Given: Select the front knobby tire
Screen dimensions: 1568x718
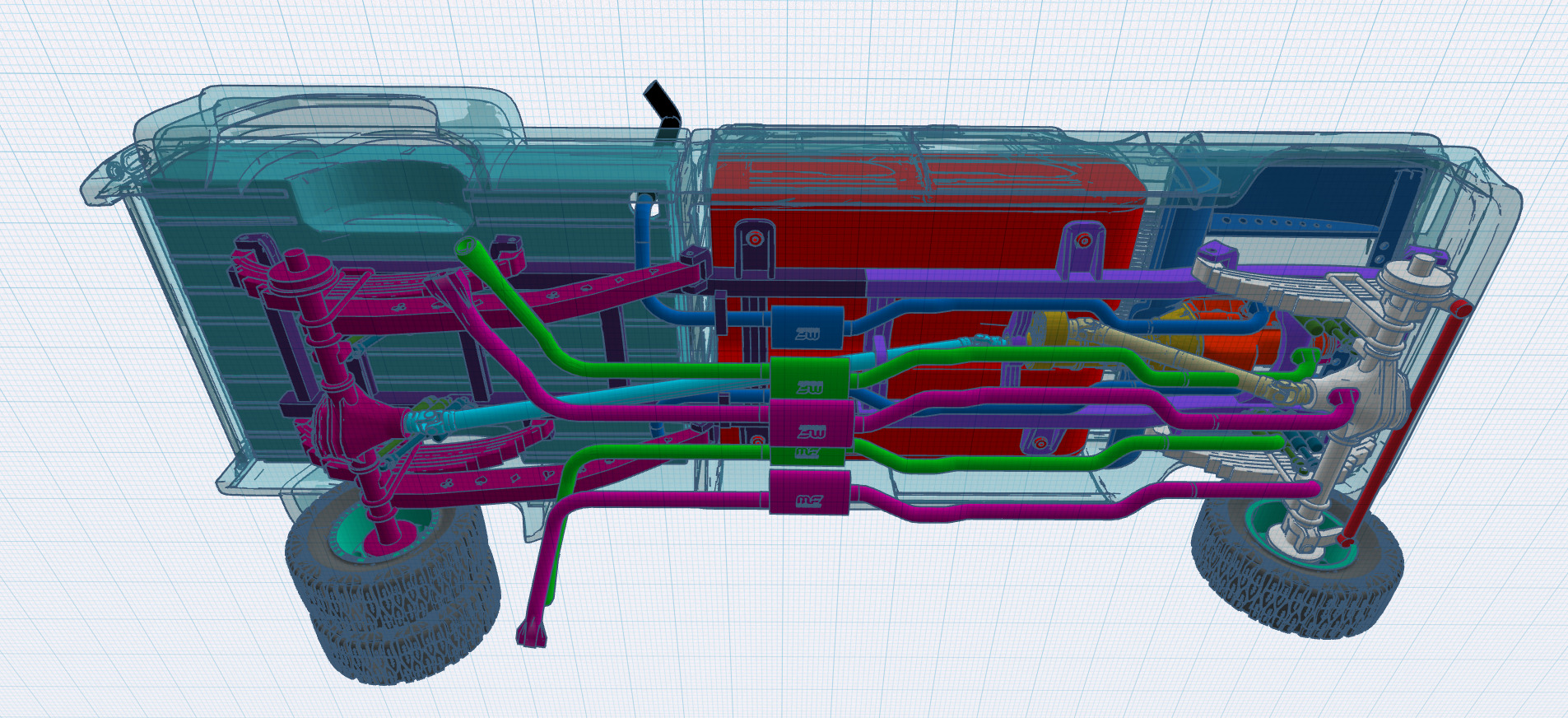Looking at the screenshot, I should click(1296, 568).
